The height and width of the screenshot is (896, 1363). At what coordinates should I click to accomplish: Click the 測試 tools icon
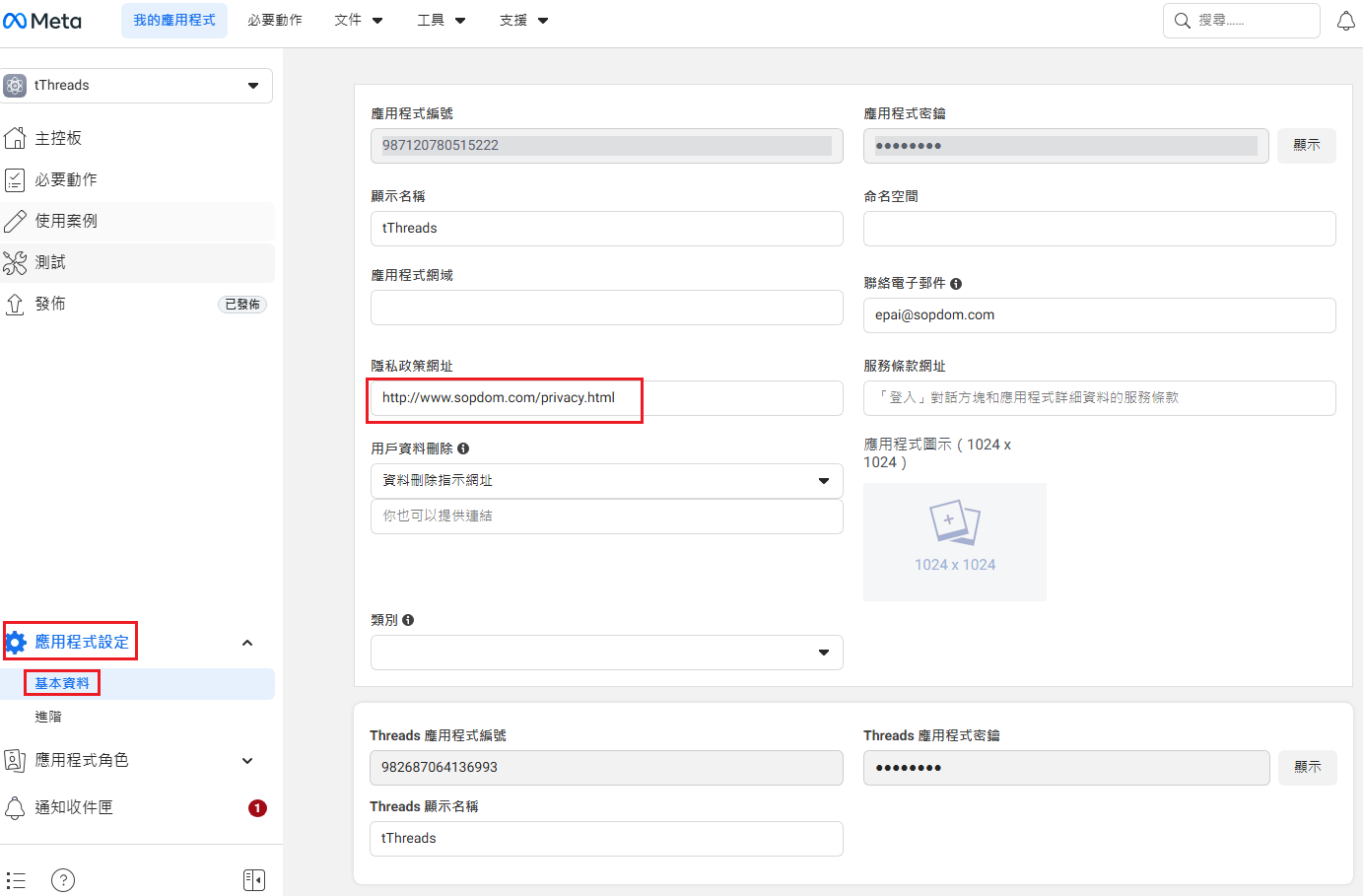pos(15,262)
